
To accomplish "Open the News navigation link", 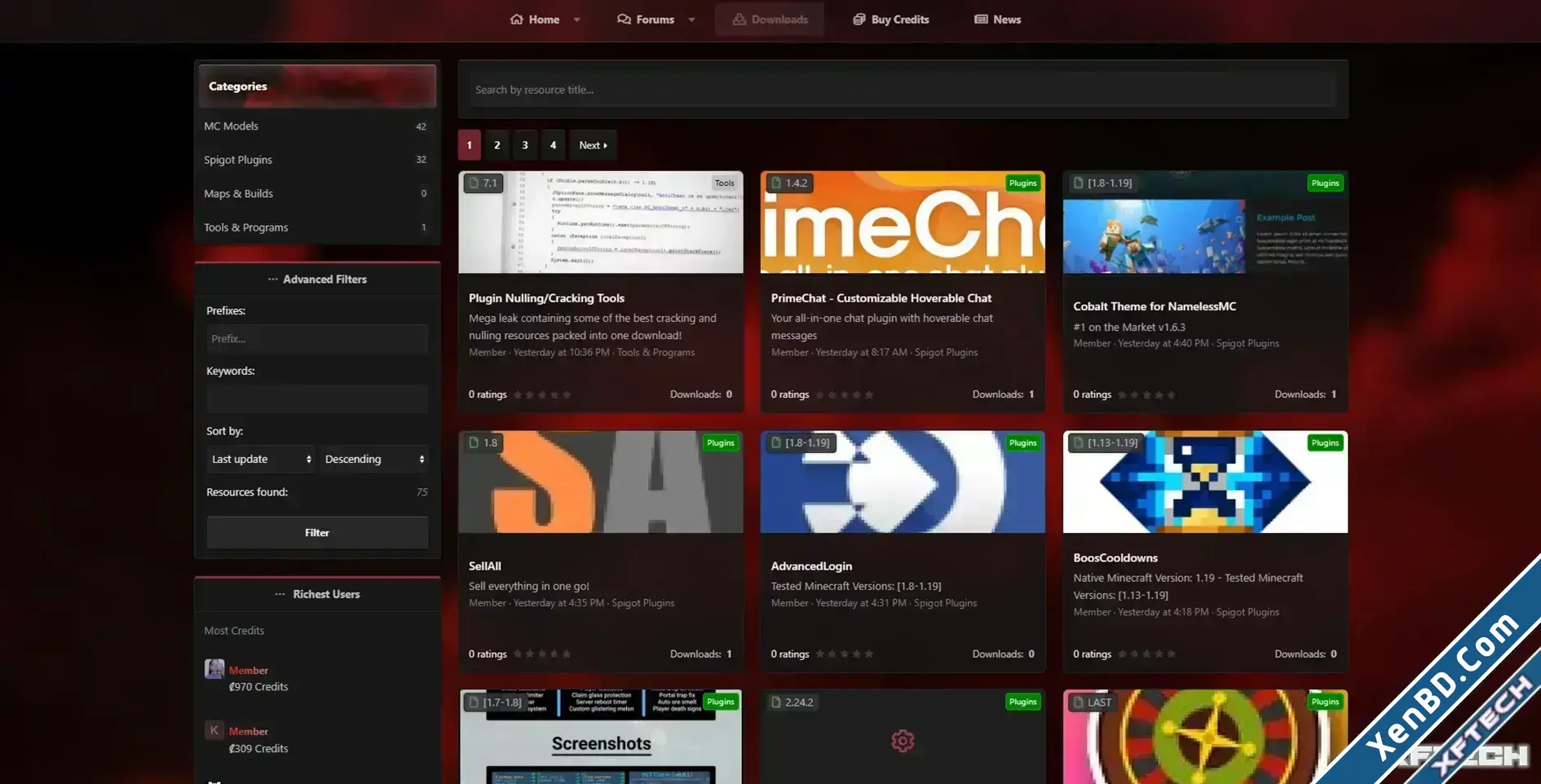I will (998, 20).
